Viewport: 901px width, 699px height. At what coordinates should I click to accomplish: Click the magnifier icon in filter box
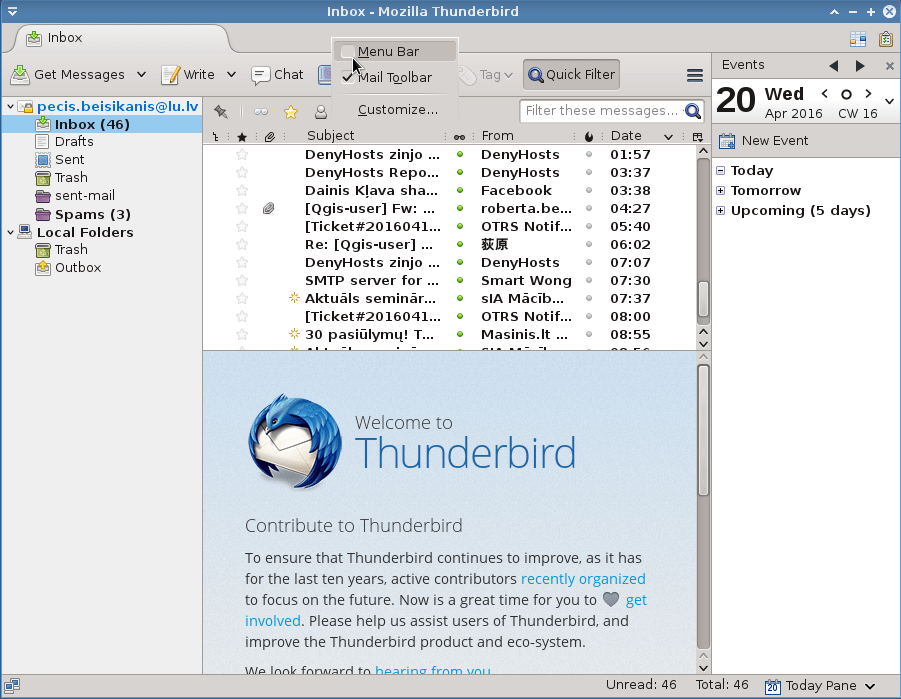693,111
